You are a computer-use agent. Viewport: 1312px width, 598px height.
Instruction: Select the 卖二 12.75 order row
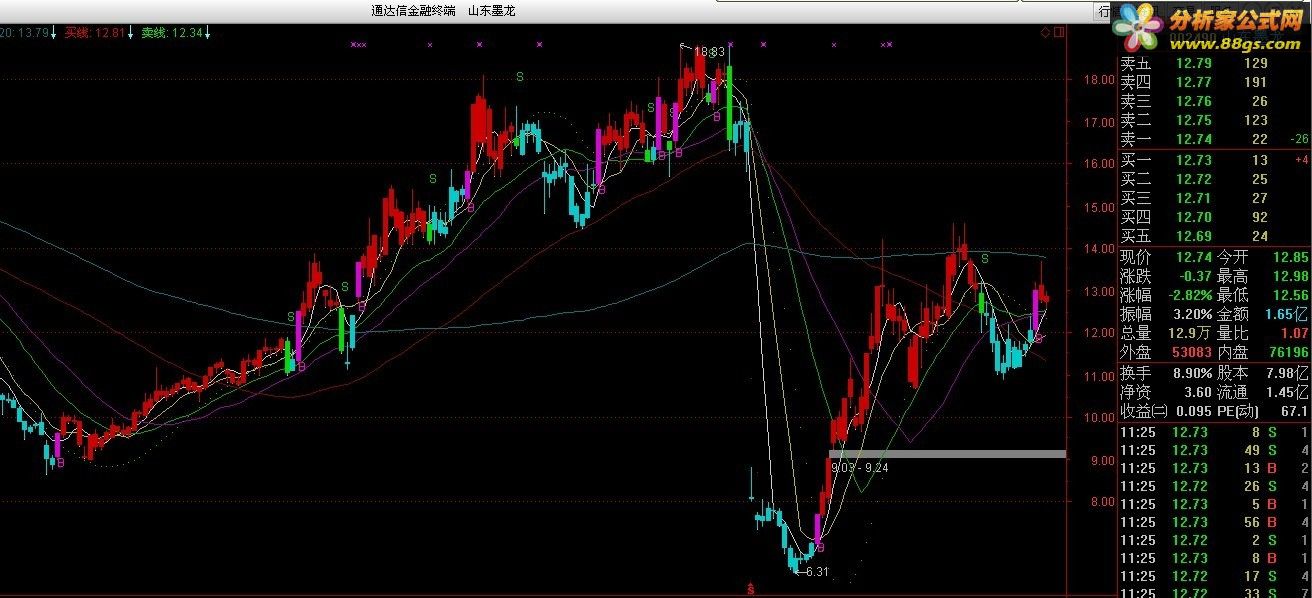click(1213, 120)
